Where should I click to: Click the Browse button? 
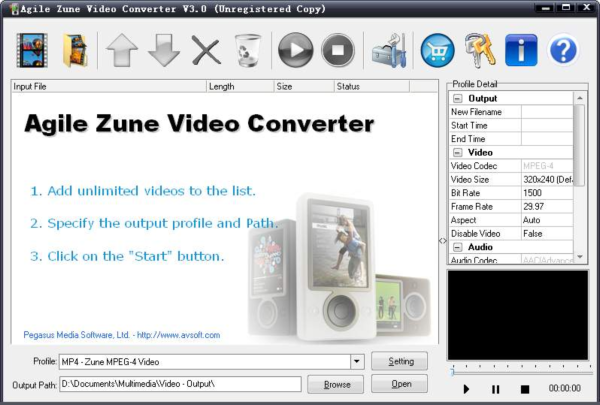pyautogui.click(x=336, y=384)
